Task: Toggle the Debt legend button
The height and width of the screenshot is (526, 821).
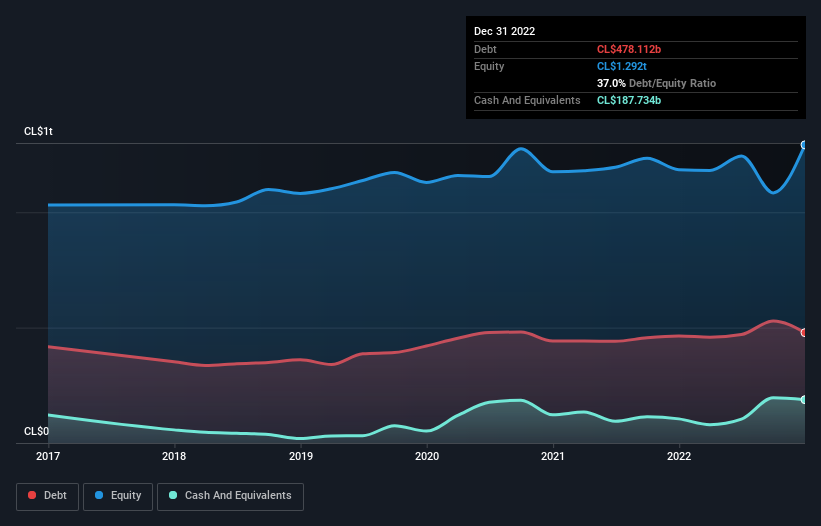Action: tap(48, 496)
